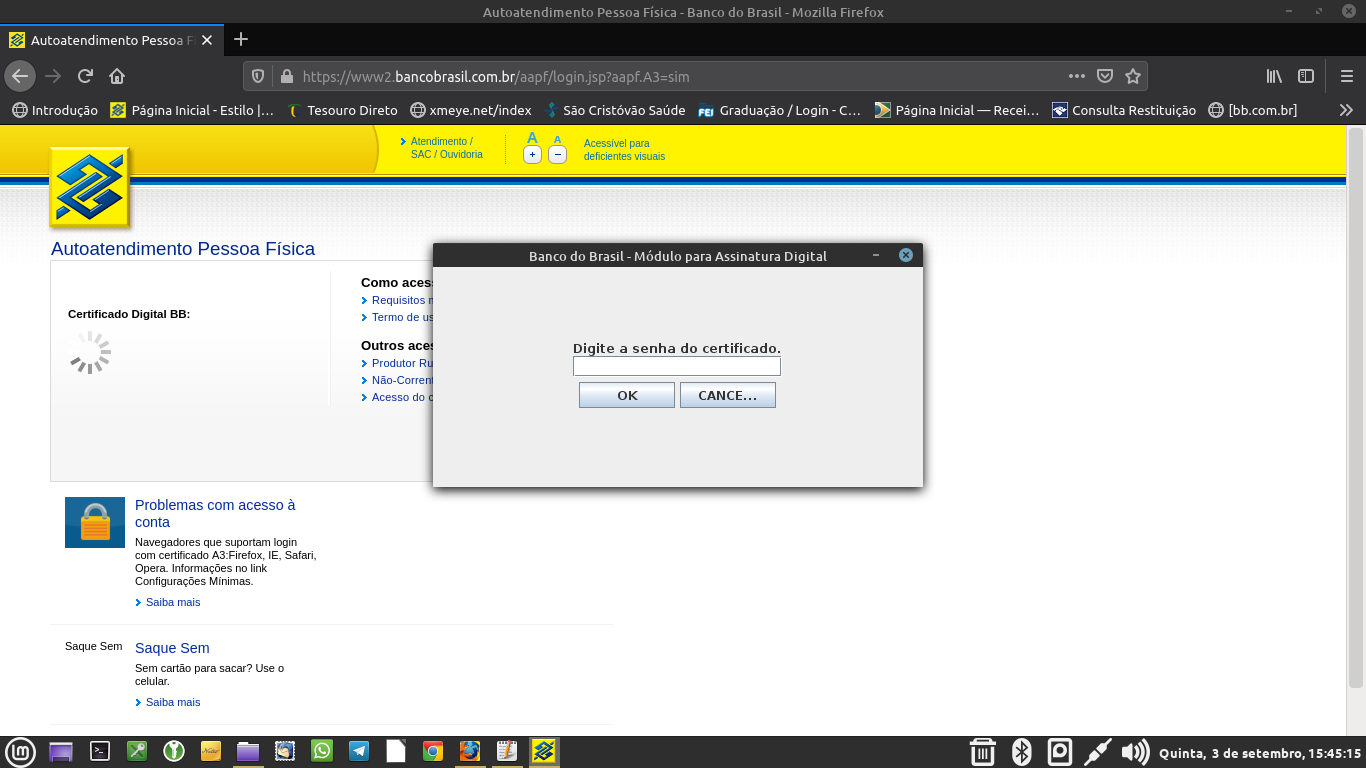Reload the current page
1366x768 pixels.
(x=86, y=76)
